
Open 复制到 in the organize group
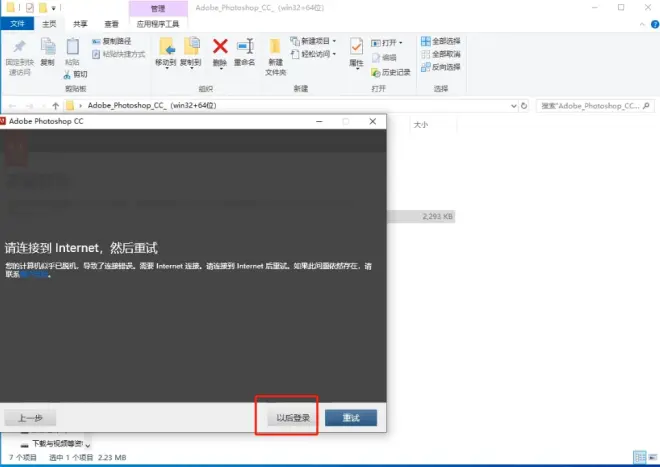(x=191, y=53)
